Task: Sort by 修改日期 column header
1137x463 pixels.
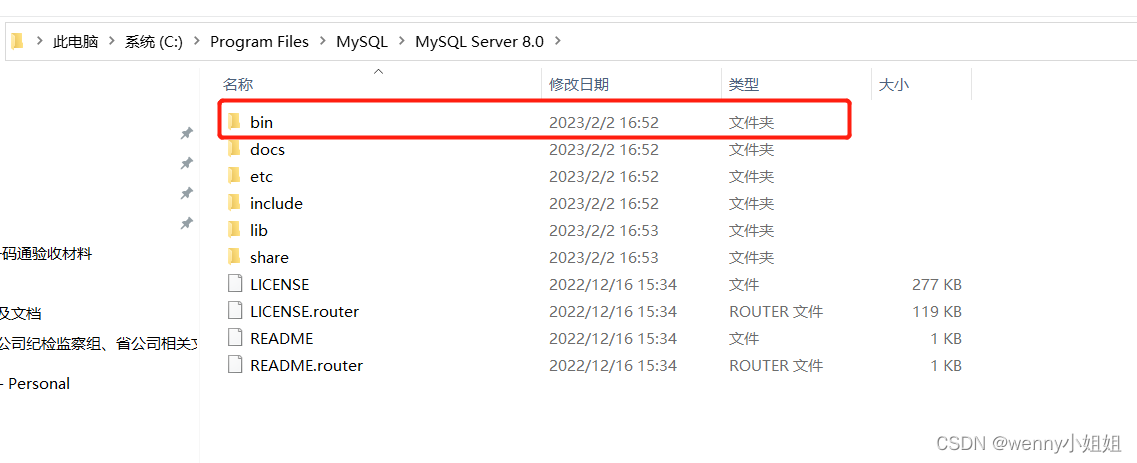Action: [x=579, y=85]
